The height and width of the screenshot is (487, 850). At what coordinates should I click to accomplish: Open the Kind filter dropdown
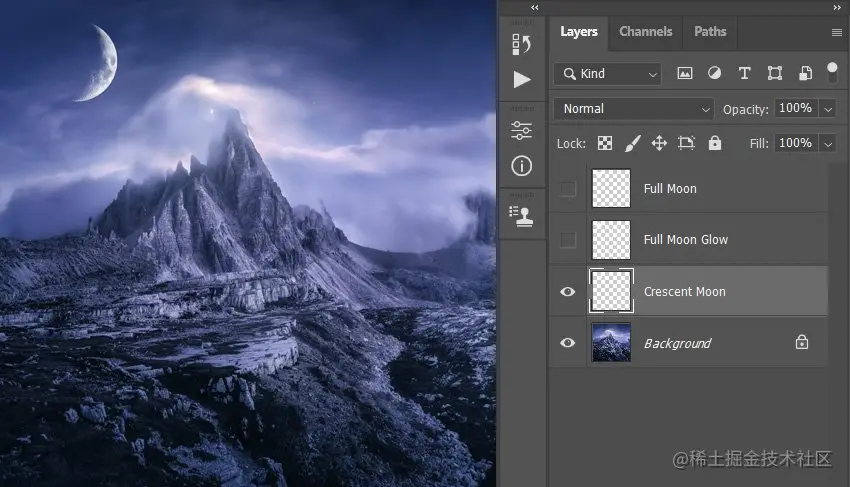point(607,74)
